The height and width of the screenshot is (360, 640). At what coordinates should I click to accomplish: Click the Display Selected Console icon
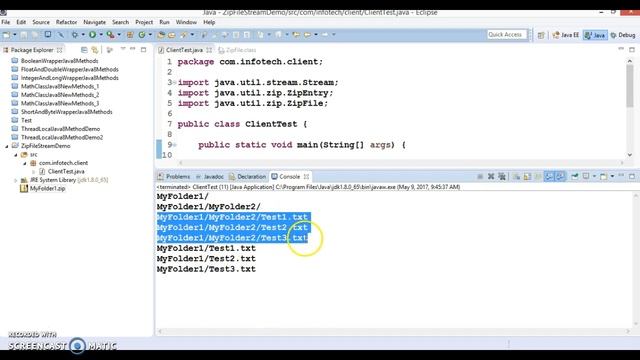(586, 176)
